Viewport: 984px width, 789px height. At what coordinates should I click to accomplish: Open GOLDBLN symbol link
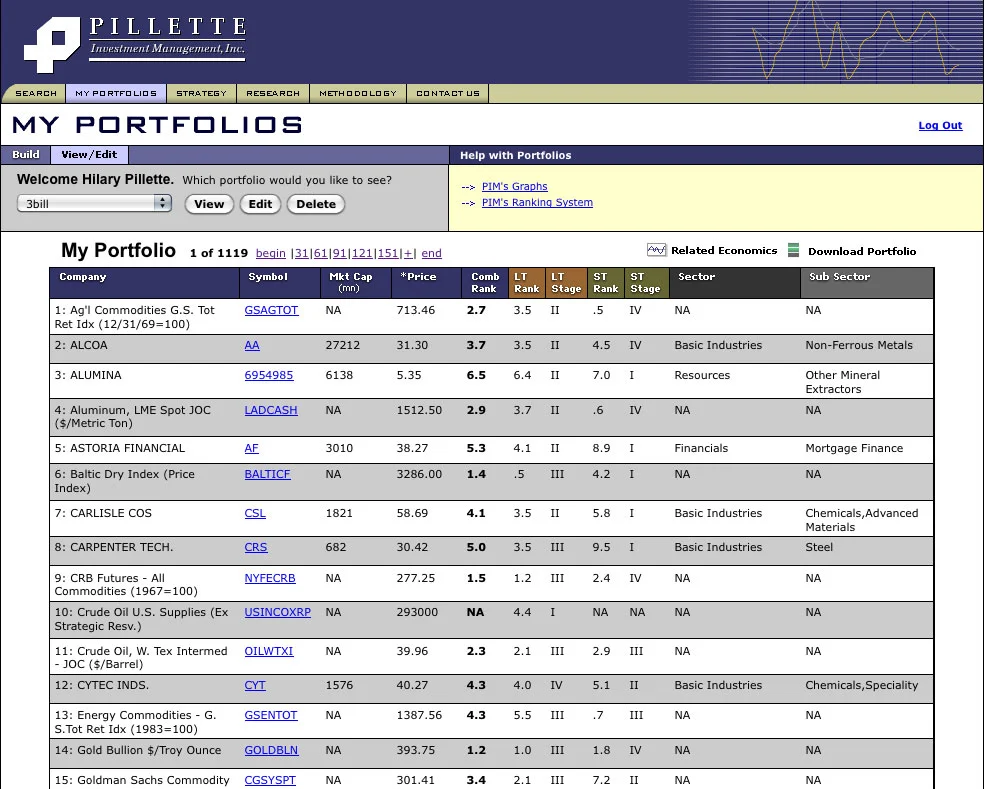[x=271, y=750]
